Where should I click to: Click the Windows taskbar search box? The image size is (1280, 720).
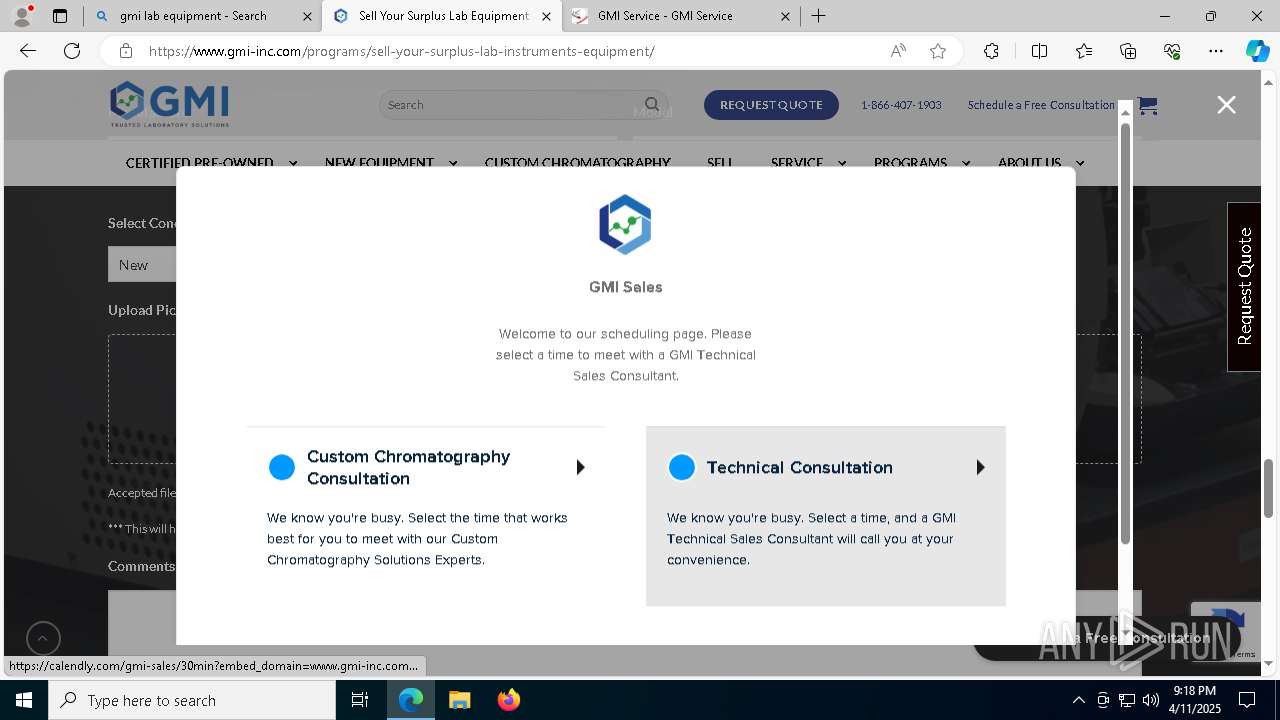click(191, 700)
